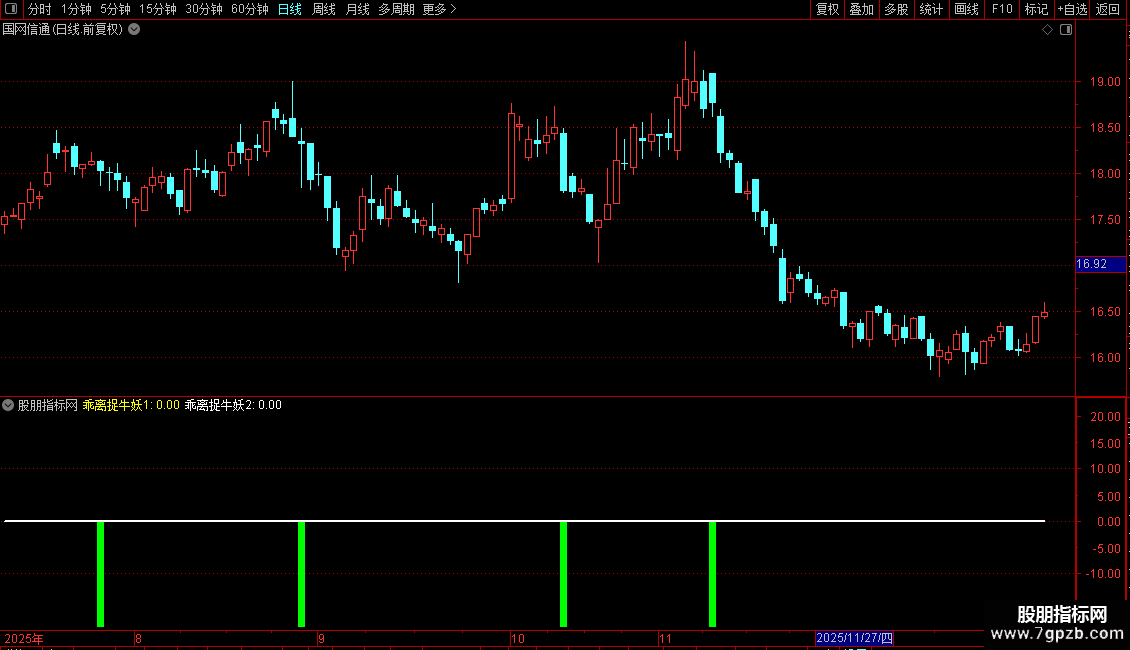This screenshot has width=1130, height=650.
Task: Click the 2025/11/27/四 date marker
Action: (854, 638)
